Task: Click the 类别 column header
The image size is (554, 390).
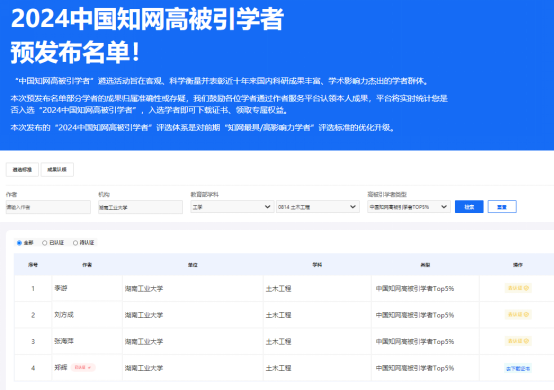Action: [x=425, y=265]
